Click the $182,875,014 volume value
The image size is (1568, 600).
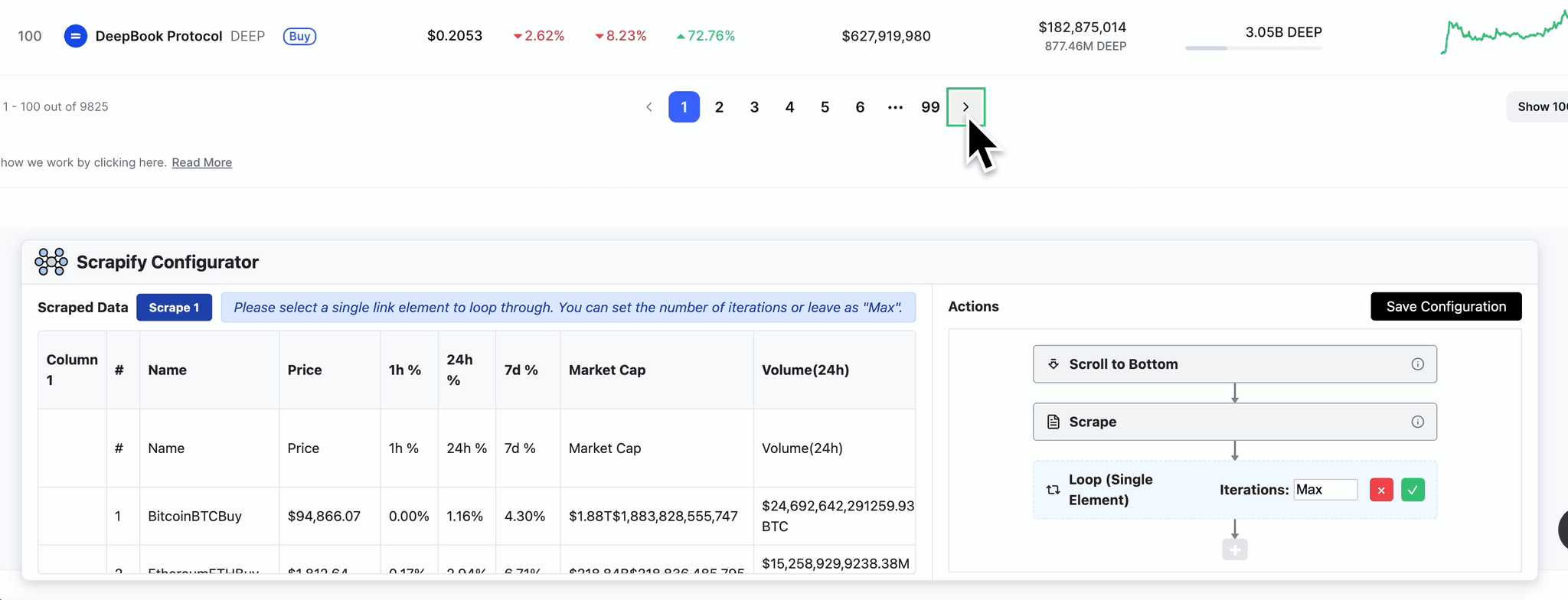[1082, 28]
